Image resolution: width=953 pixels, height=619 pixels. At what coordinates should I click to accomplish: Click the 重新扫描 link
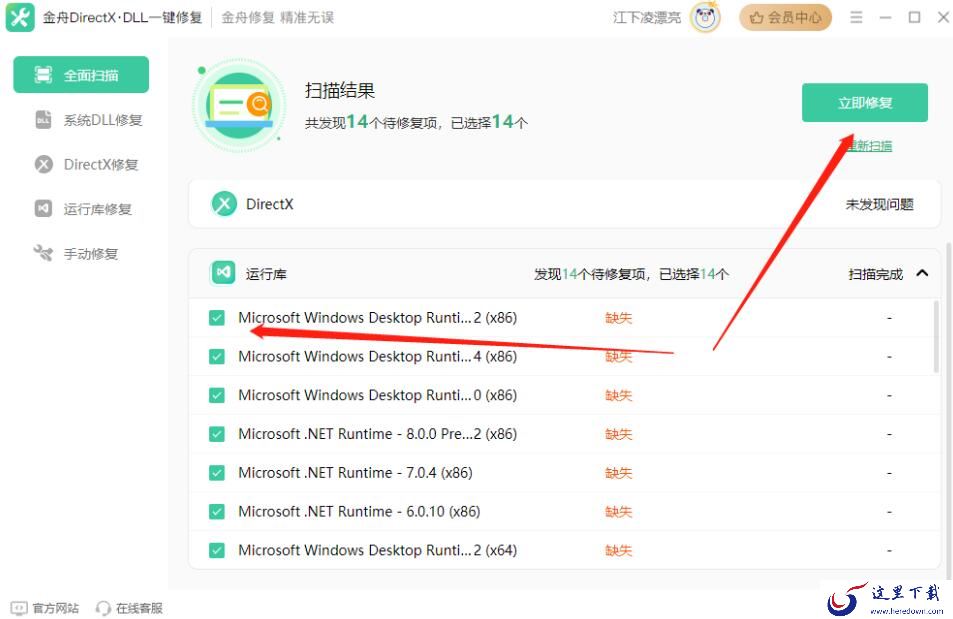(869, 146)
